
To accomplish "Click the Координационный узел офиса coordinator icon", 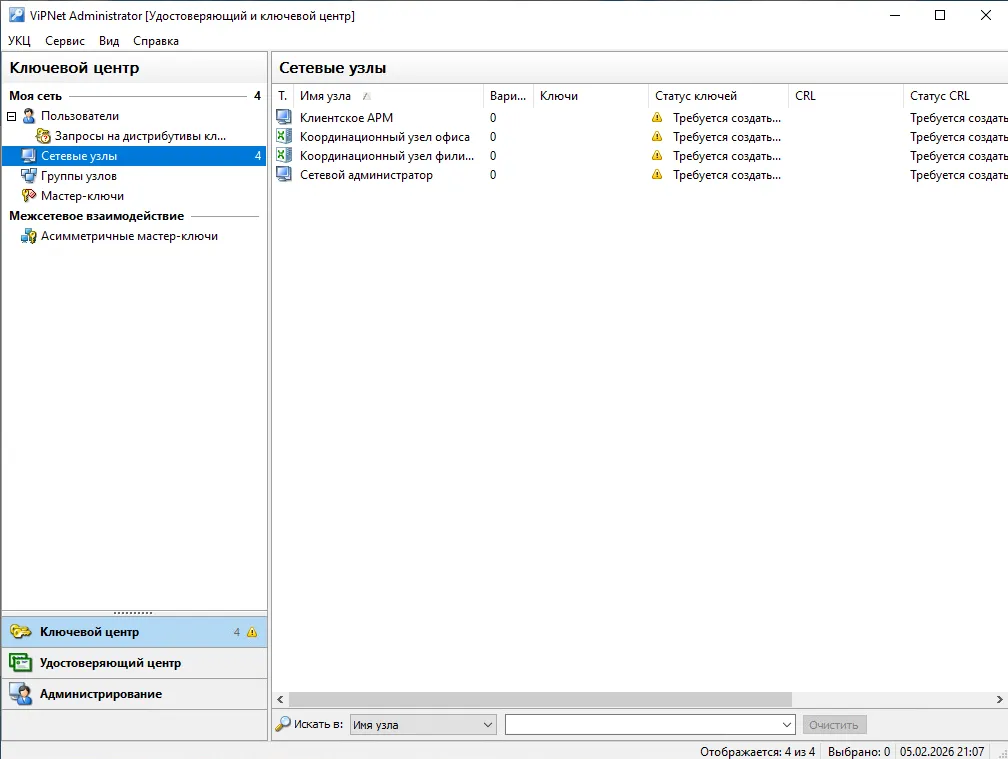I will click(284, 136).
